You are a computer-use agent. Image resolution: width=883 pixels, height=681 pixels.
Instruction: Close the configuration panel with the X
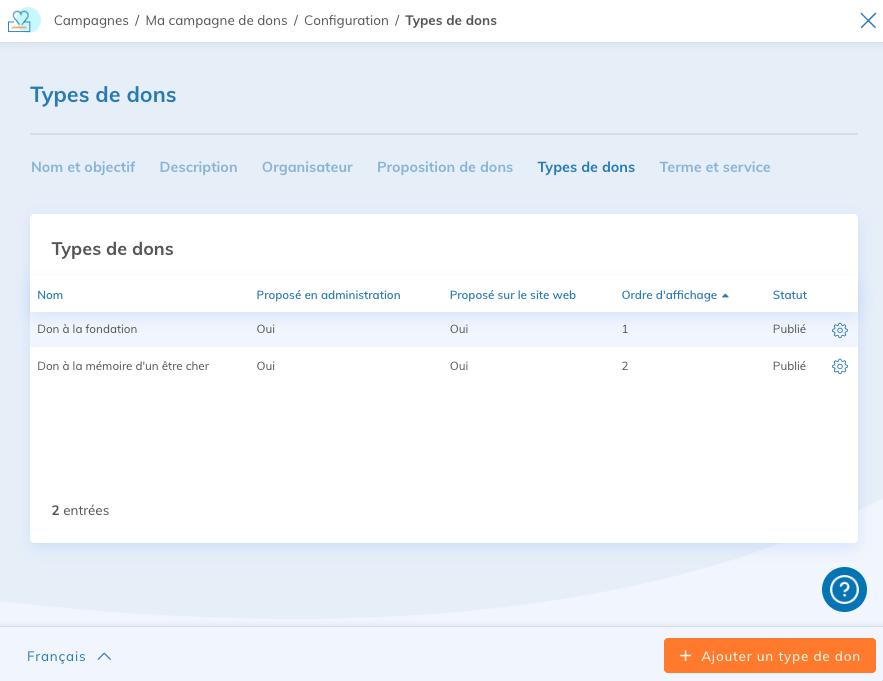click(867, 20)
